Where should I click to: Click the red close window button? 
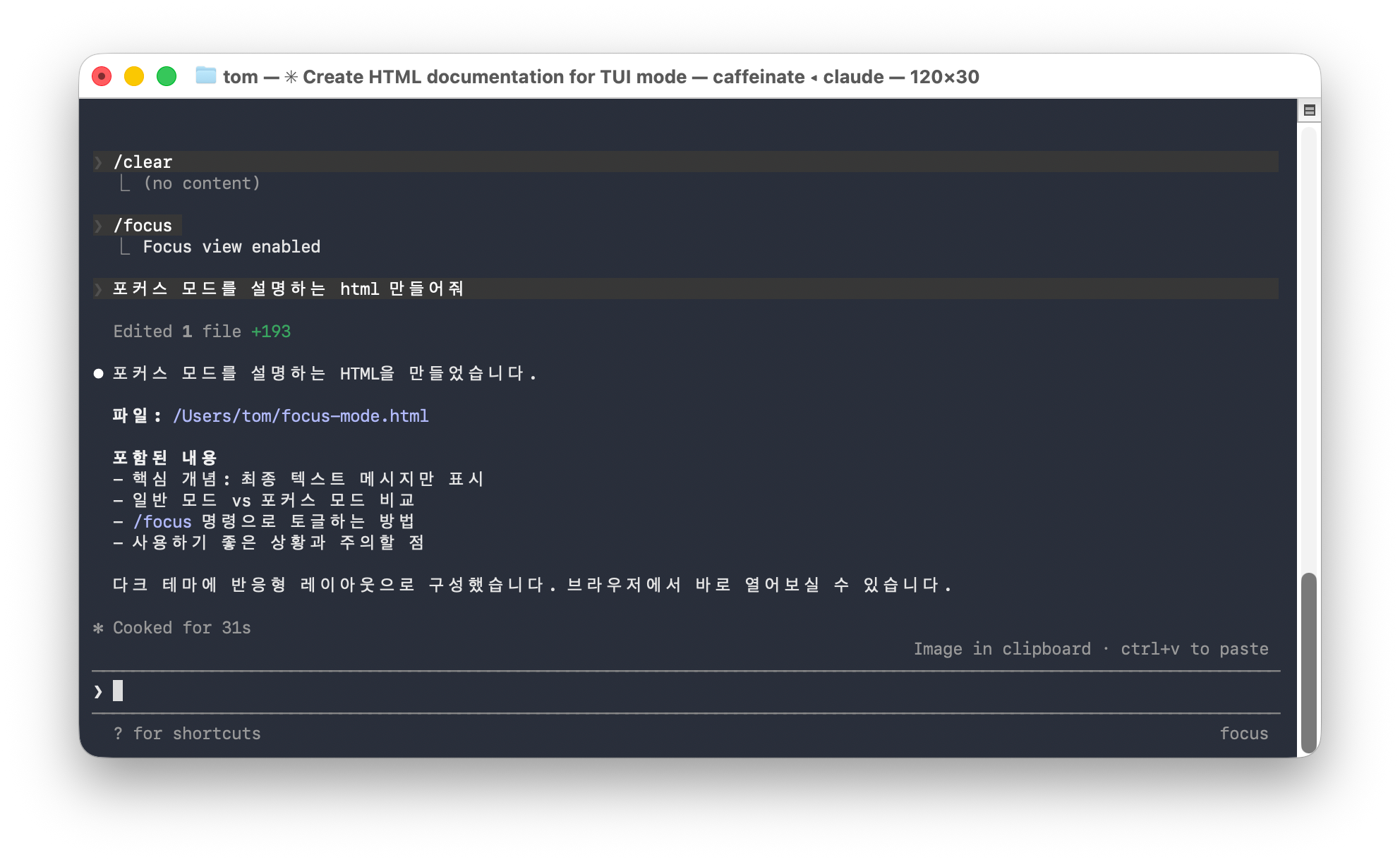click(x=102, y=76)
